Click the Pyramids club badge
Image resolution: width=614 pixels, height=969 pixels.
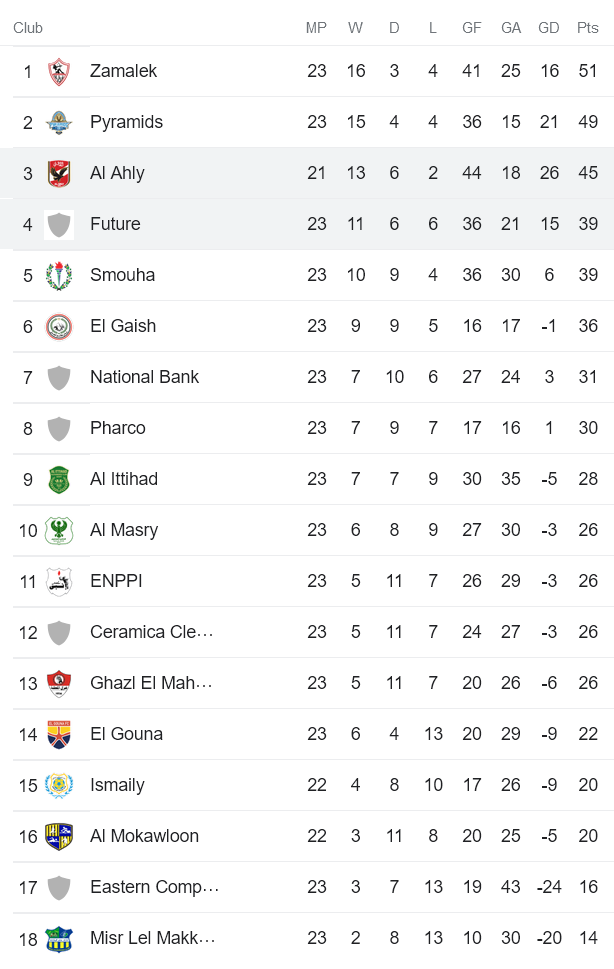[60, 122]
